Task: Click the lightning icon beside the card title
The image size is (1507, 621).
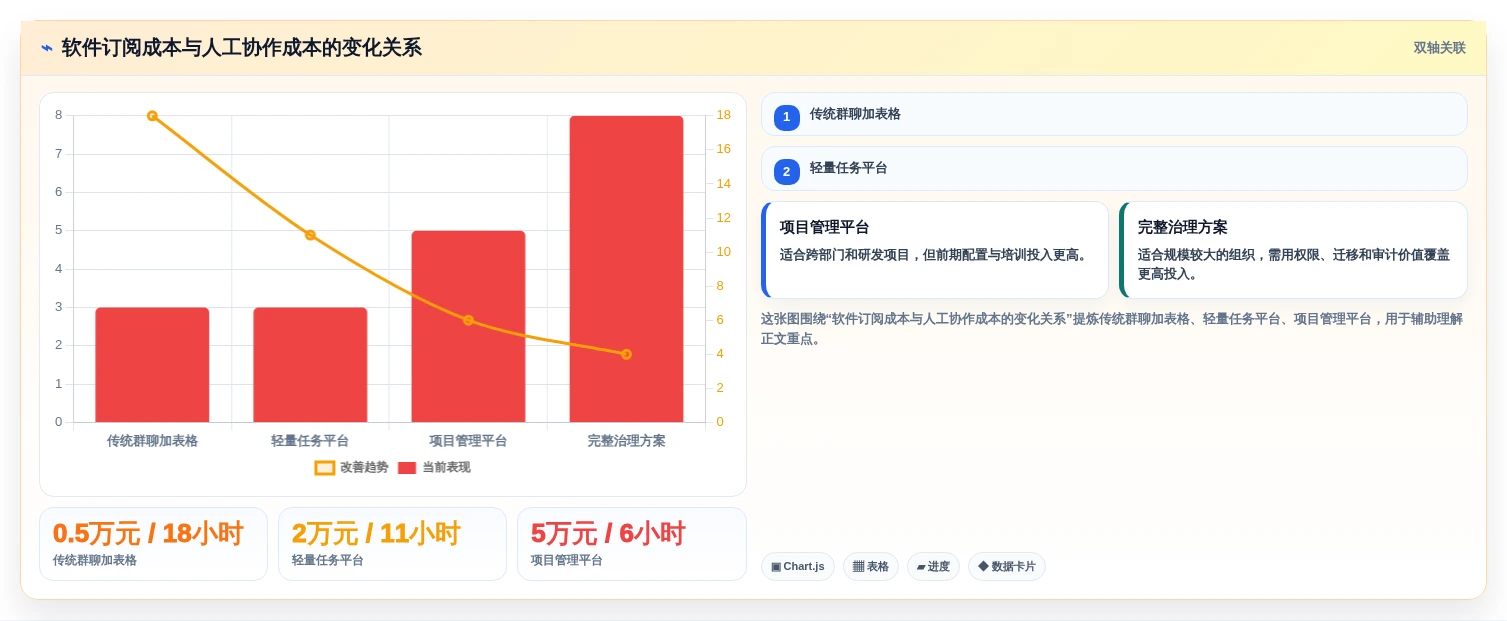Action: point(46,48)
